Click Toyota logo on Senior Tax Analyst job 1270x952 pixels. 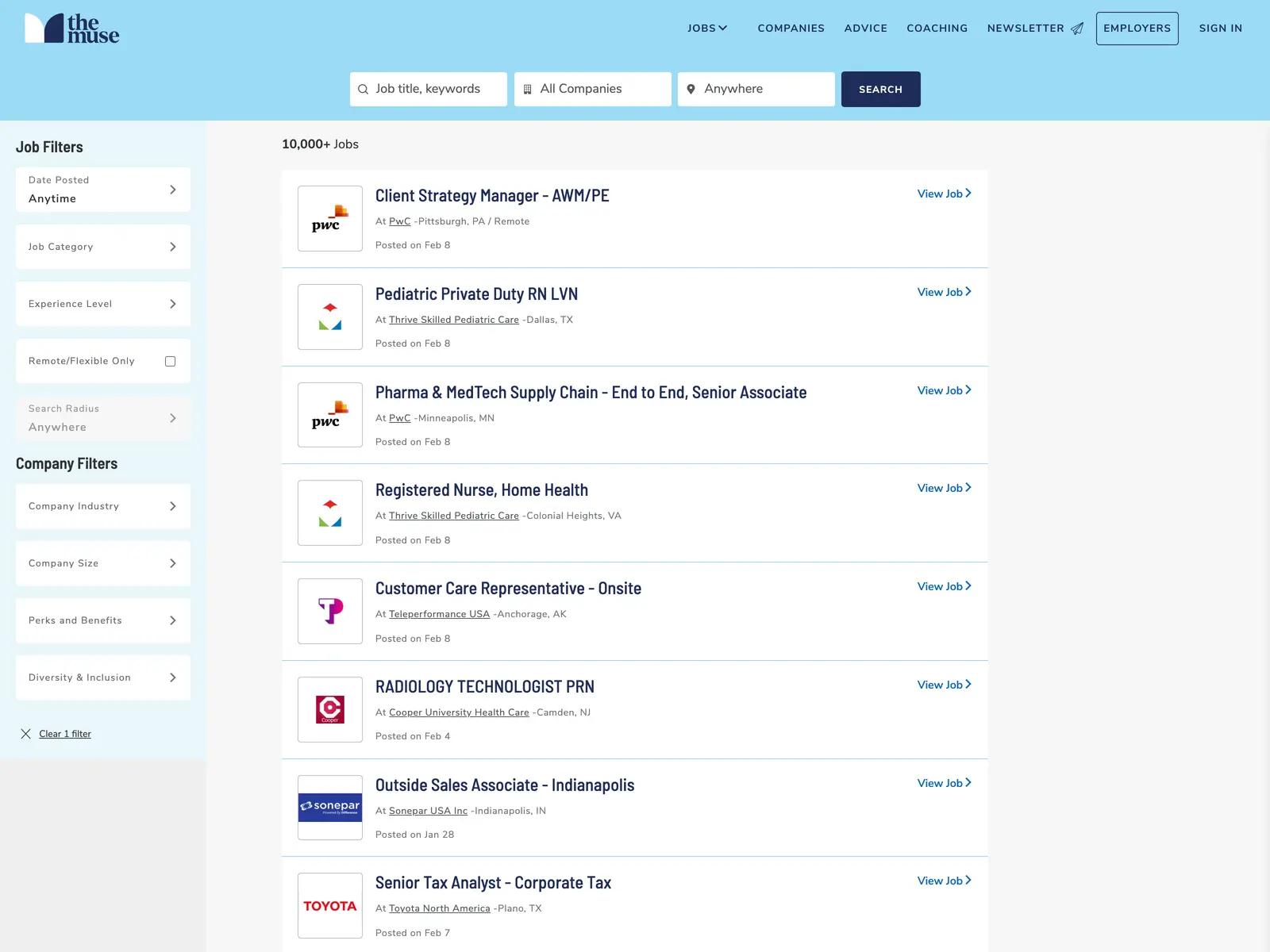[x=330, y=906]
